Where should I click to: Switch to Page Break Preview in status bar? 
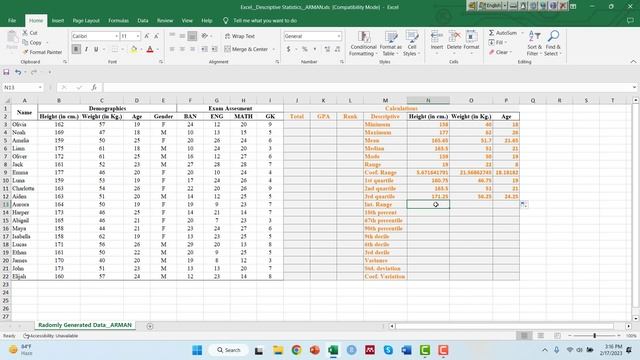pos(557,336)
